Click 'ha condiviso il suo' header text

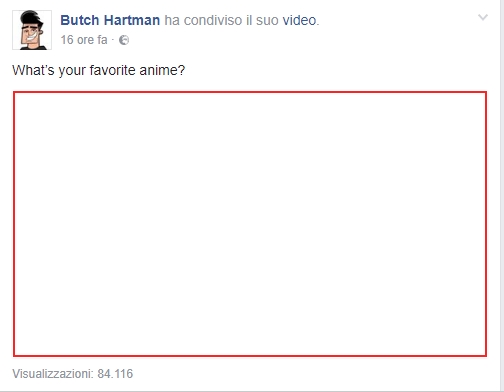pos(221,20)
